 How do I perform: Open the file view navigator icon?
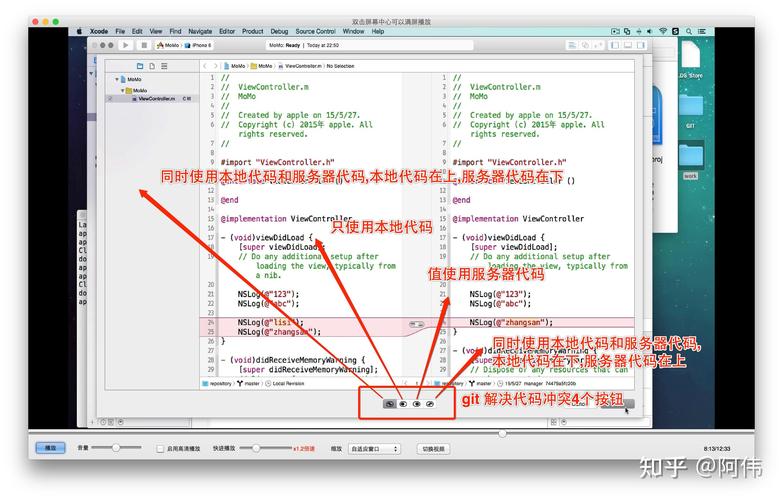152,66
